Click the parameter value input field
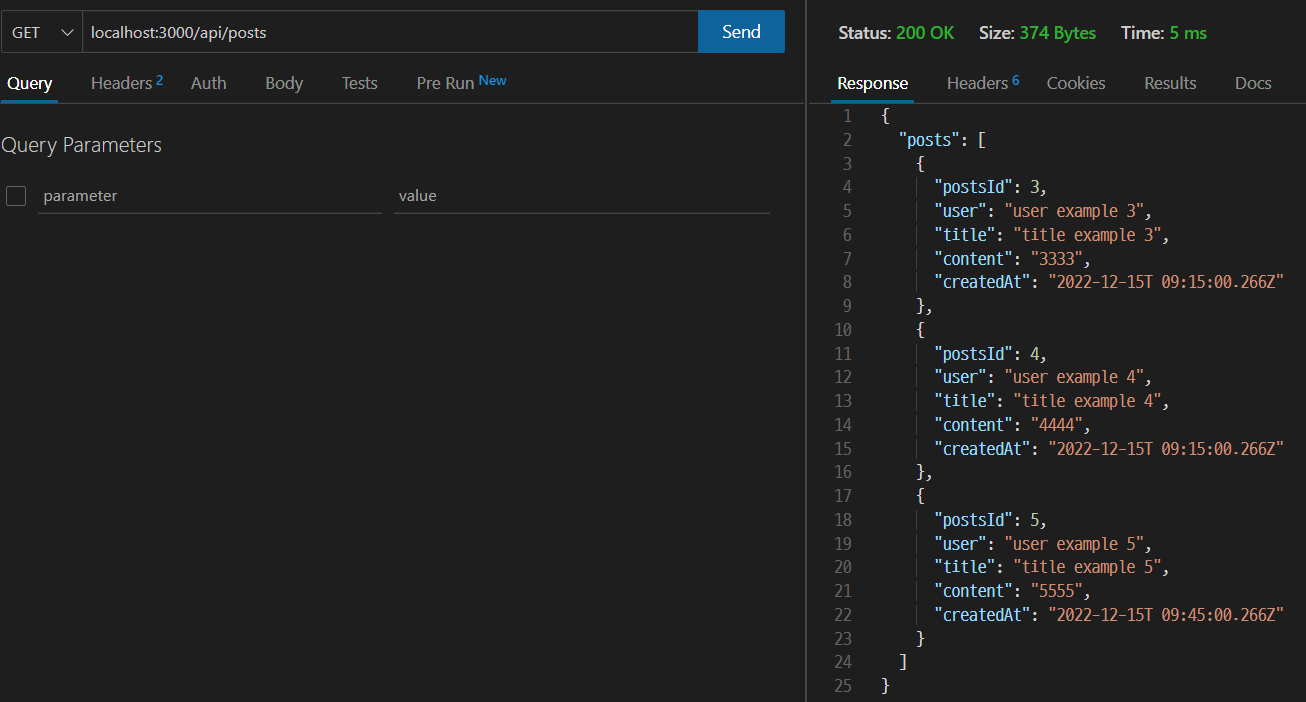Image resolution: width=1306 pixels, height=702 pixels. click(582, 197)
